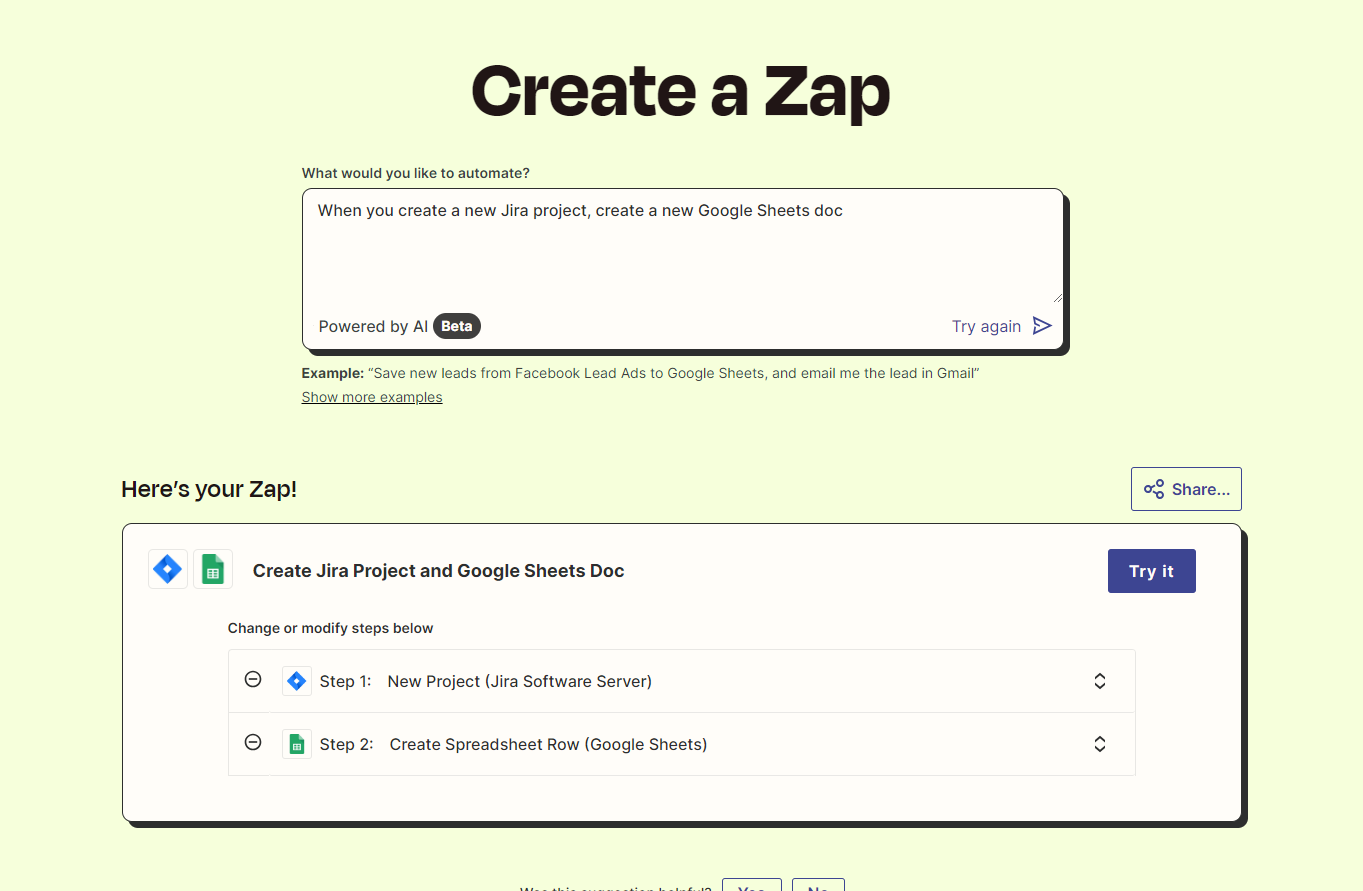Remove Step 2 with the minus circle
Screen dimensions: 1363x891
(253, 742)
